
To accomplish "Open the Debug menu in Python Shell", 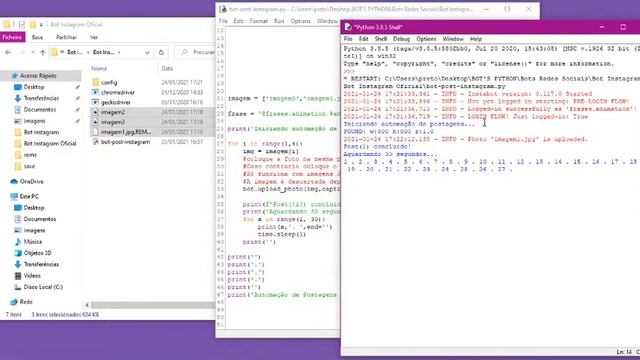I will pos(401,39).
